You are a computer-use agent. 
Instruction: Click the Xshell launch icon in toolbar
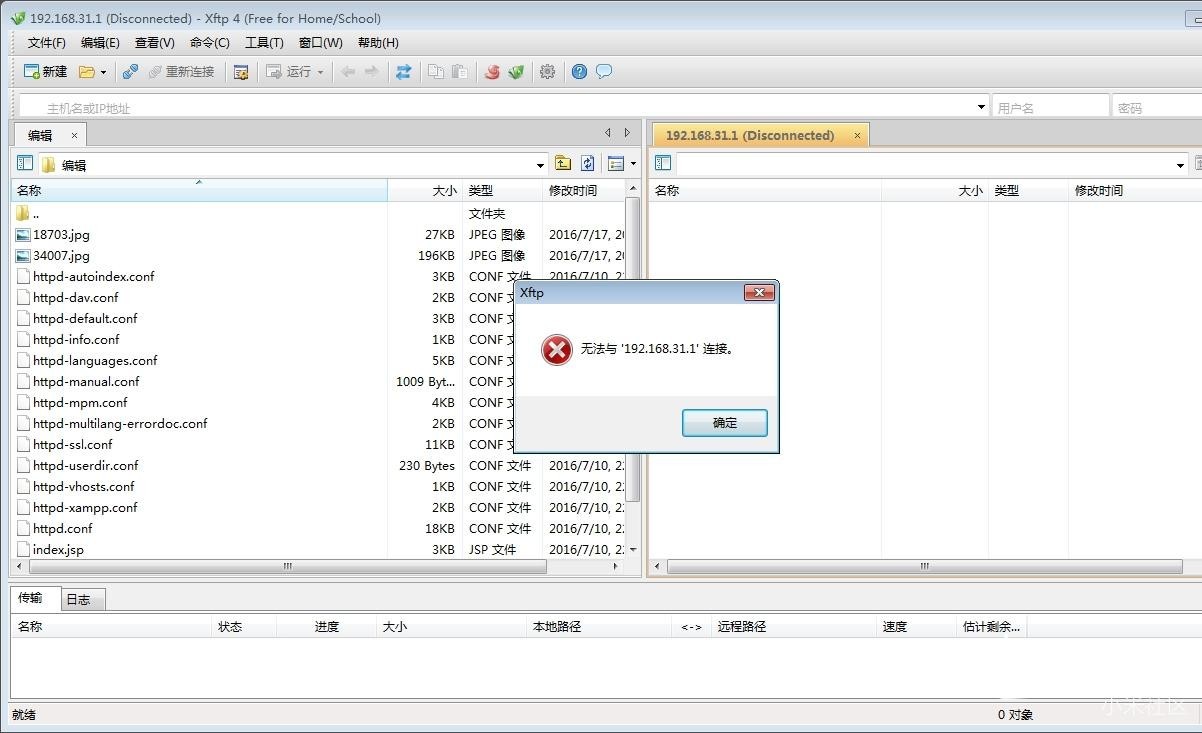click(491, 71)
